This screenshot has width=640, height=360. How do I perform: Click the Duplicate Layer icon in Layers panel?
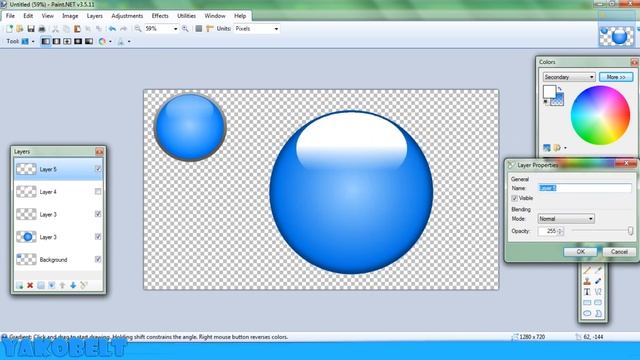click(x=41, y=285)
